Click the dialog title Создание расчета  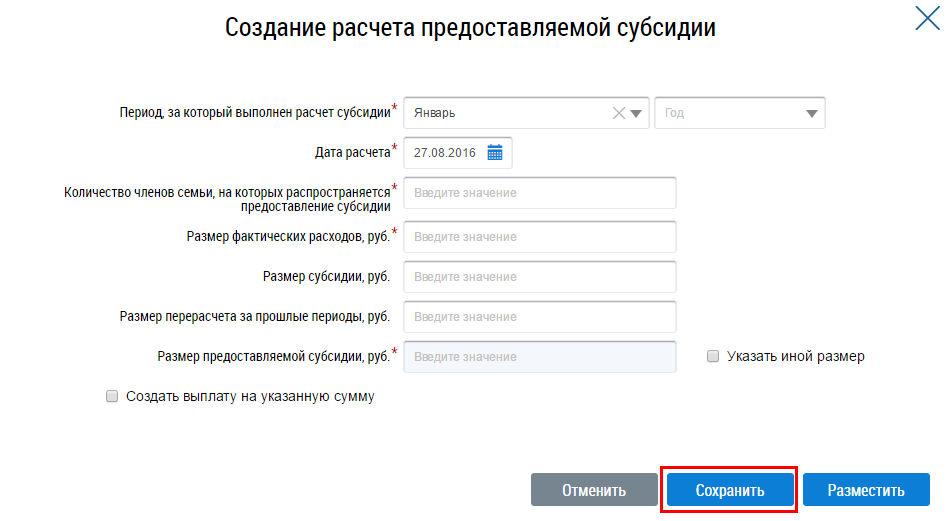click(470, 27)
